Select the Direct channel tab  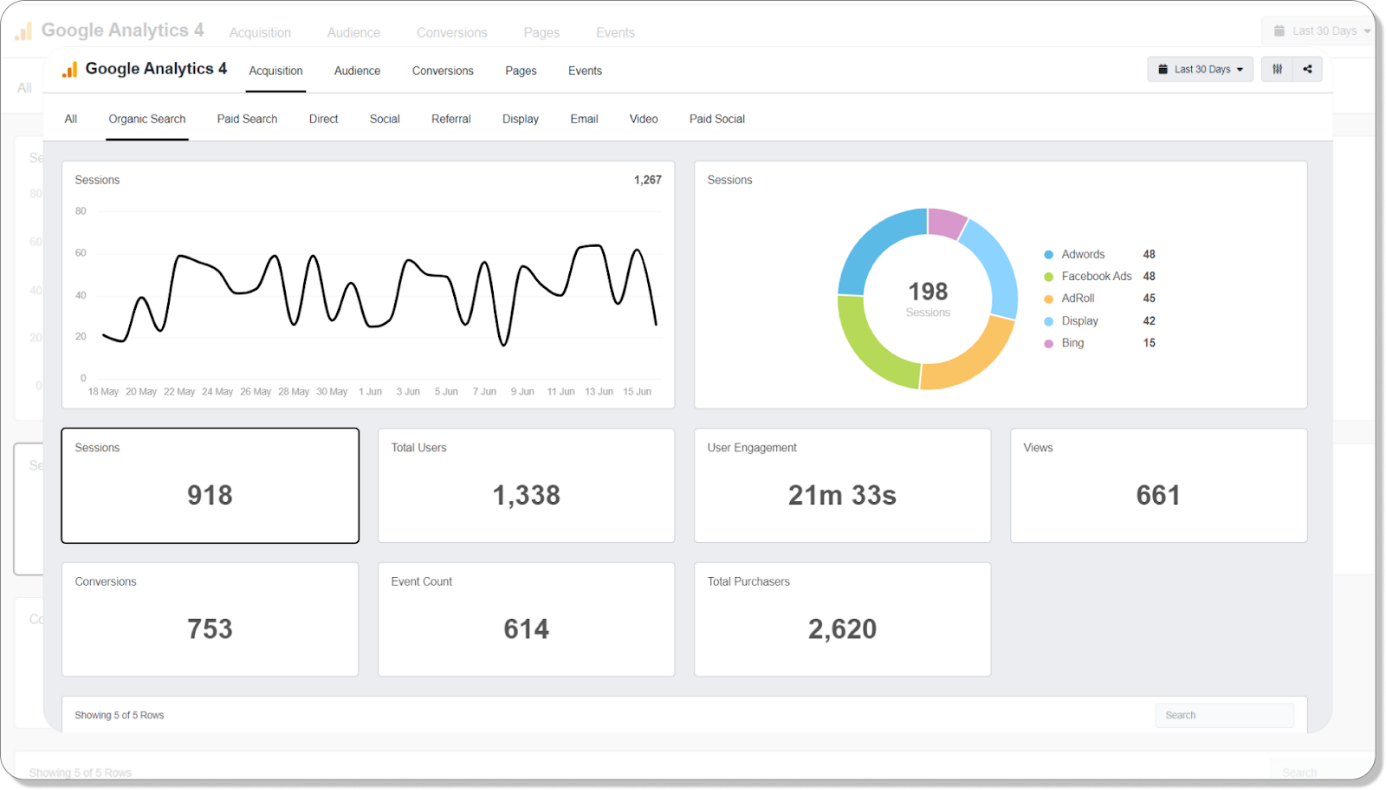pos(324,119)
